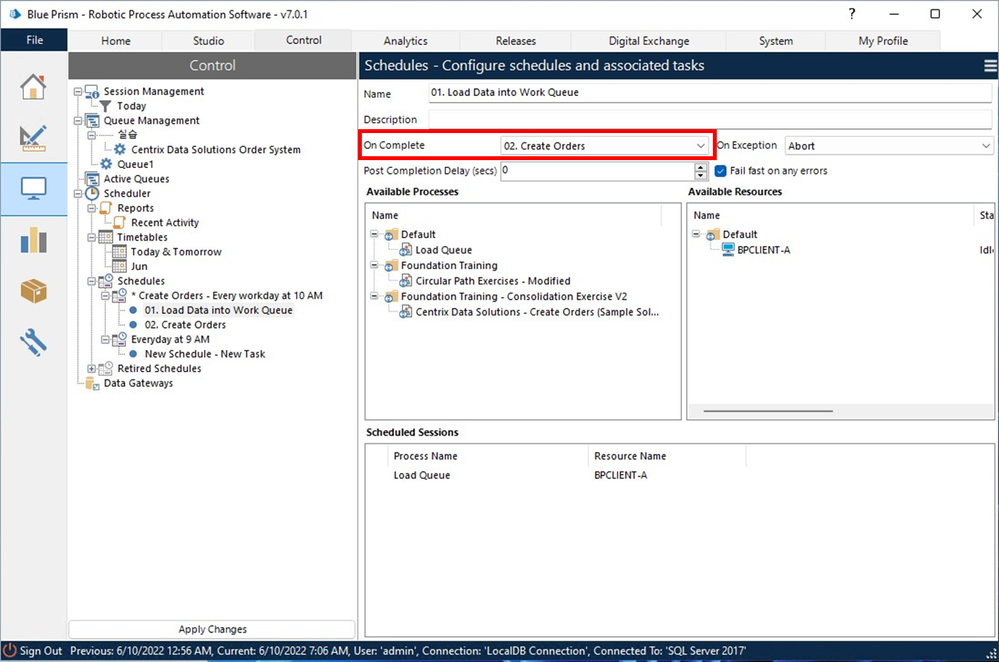Click the Active Queues icon

[92, 178]
